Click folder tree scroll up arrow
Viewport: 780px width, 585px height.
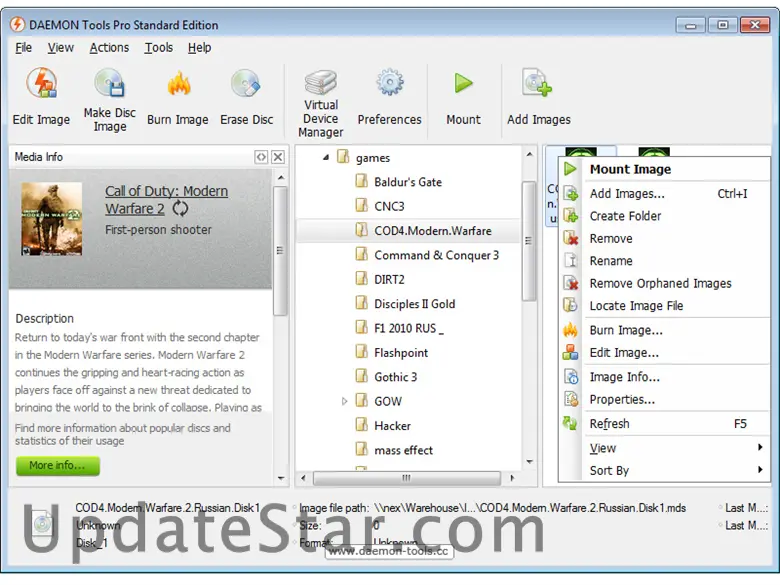tap(529, 155)
